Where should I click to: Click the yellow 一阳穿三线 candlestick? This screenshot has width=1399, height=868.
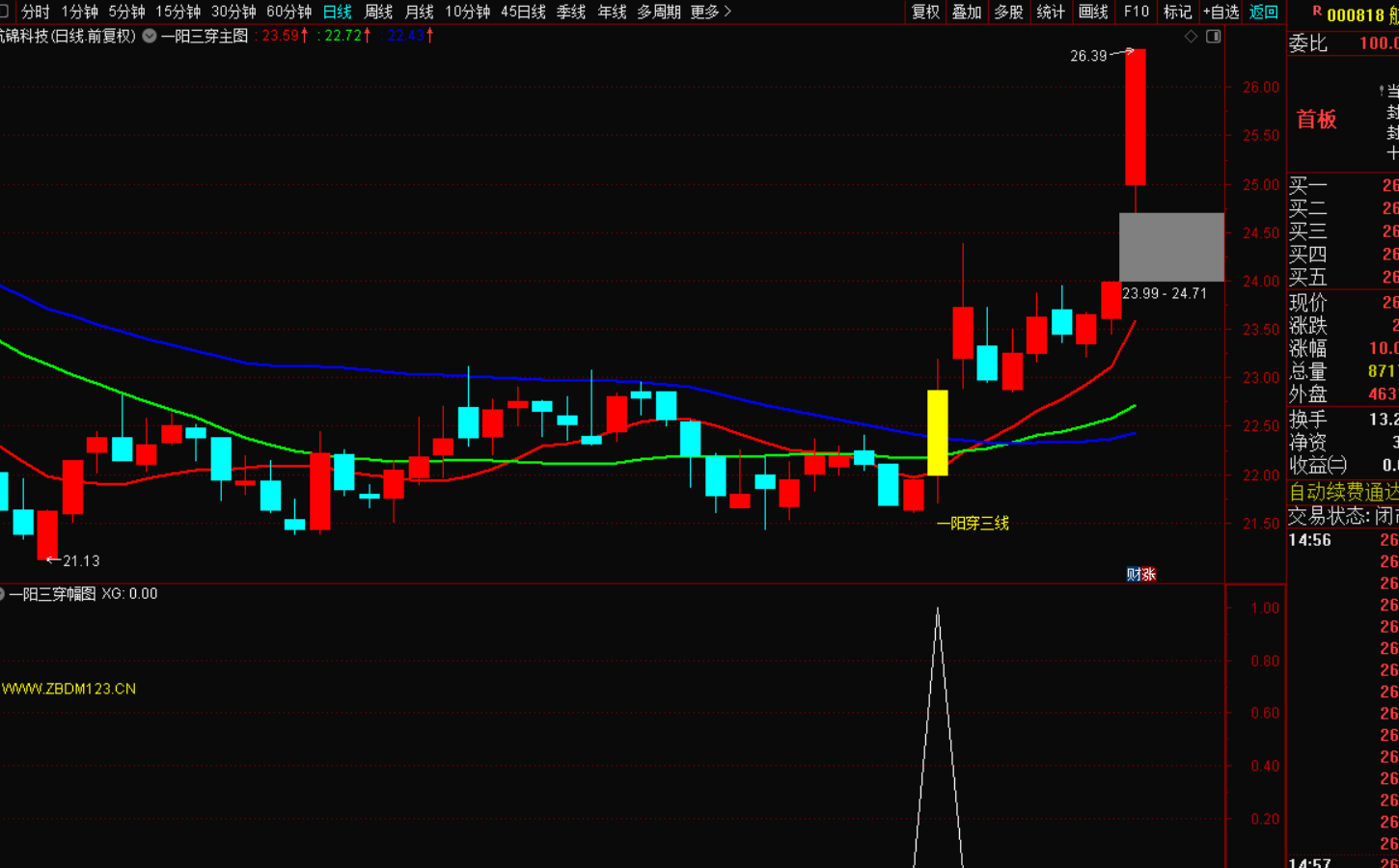coord(937,432)
